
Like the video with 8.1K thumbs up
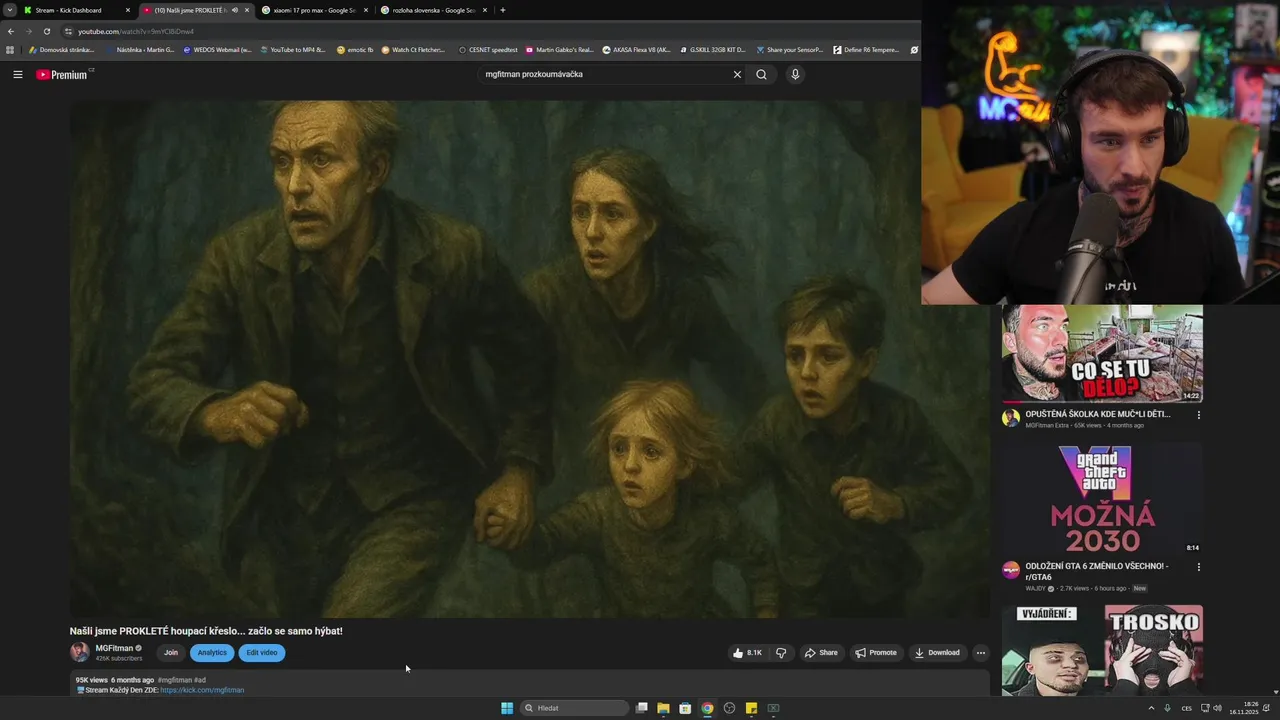(x=747, y=653)
